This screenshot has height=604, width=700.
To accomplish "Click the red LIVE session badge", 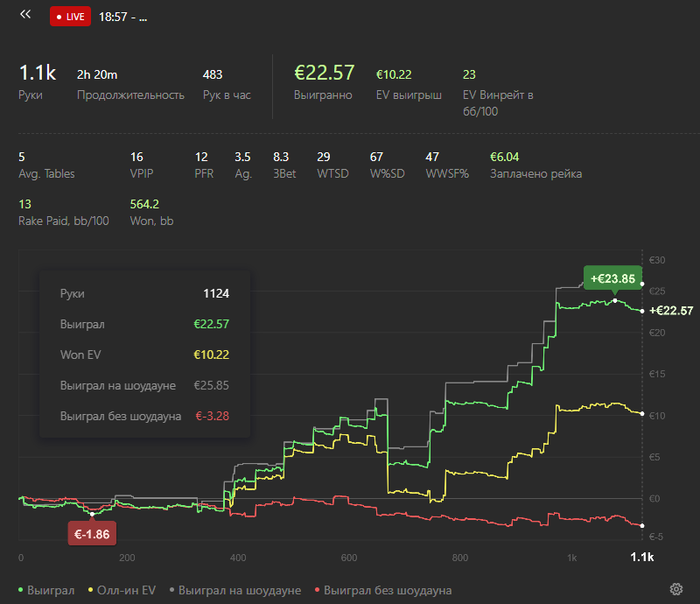I will 71,17.
